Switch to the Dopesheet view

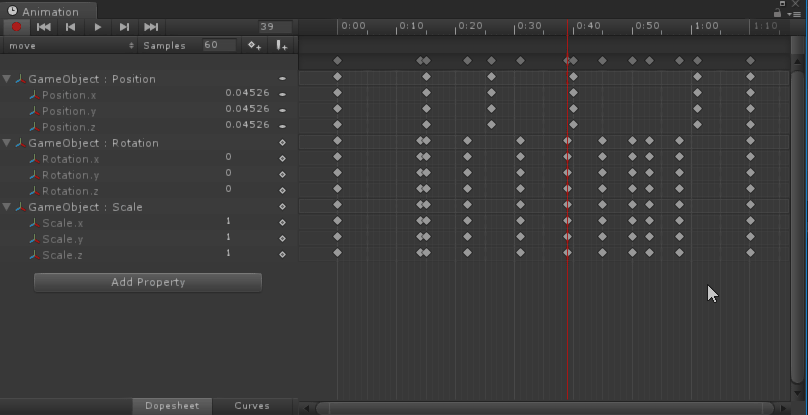click(172, 406)
